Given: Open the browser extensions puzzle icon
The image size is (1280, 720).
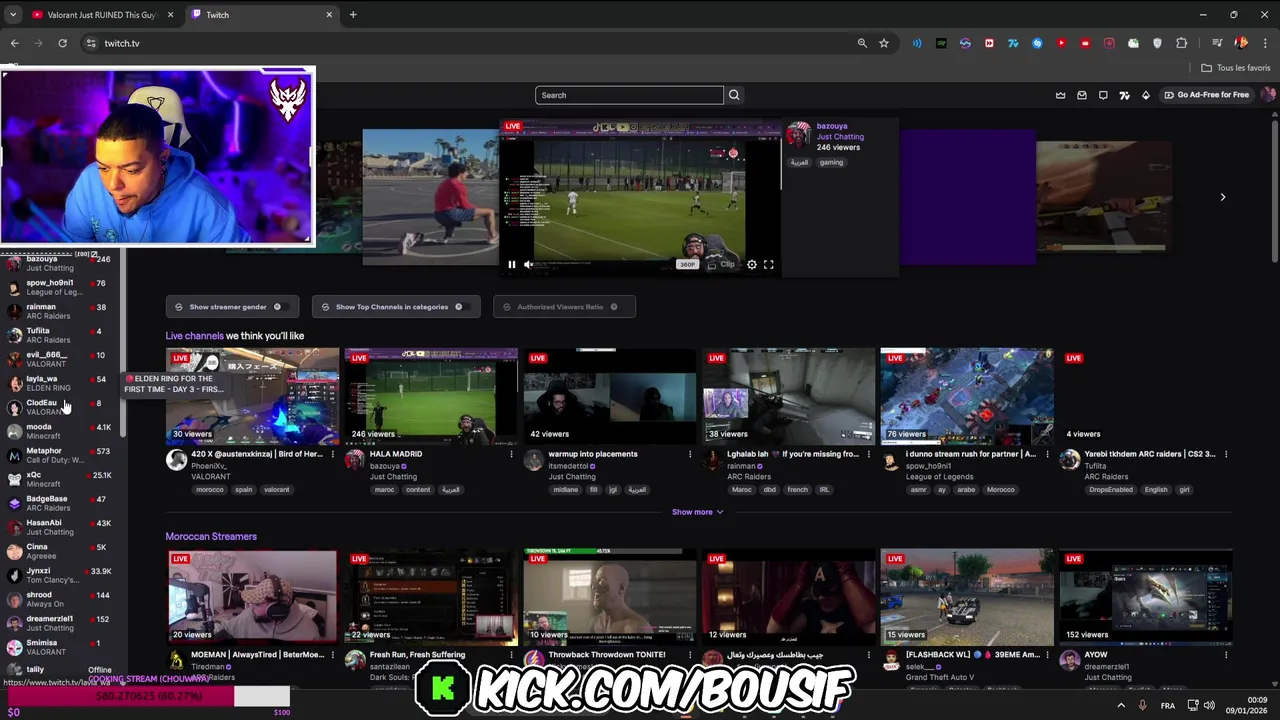Looking at the screenshot, I should [x=1182, y=43].
